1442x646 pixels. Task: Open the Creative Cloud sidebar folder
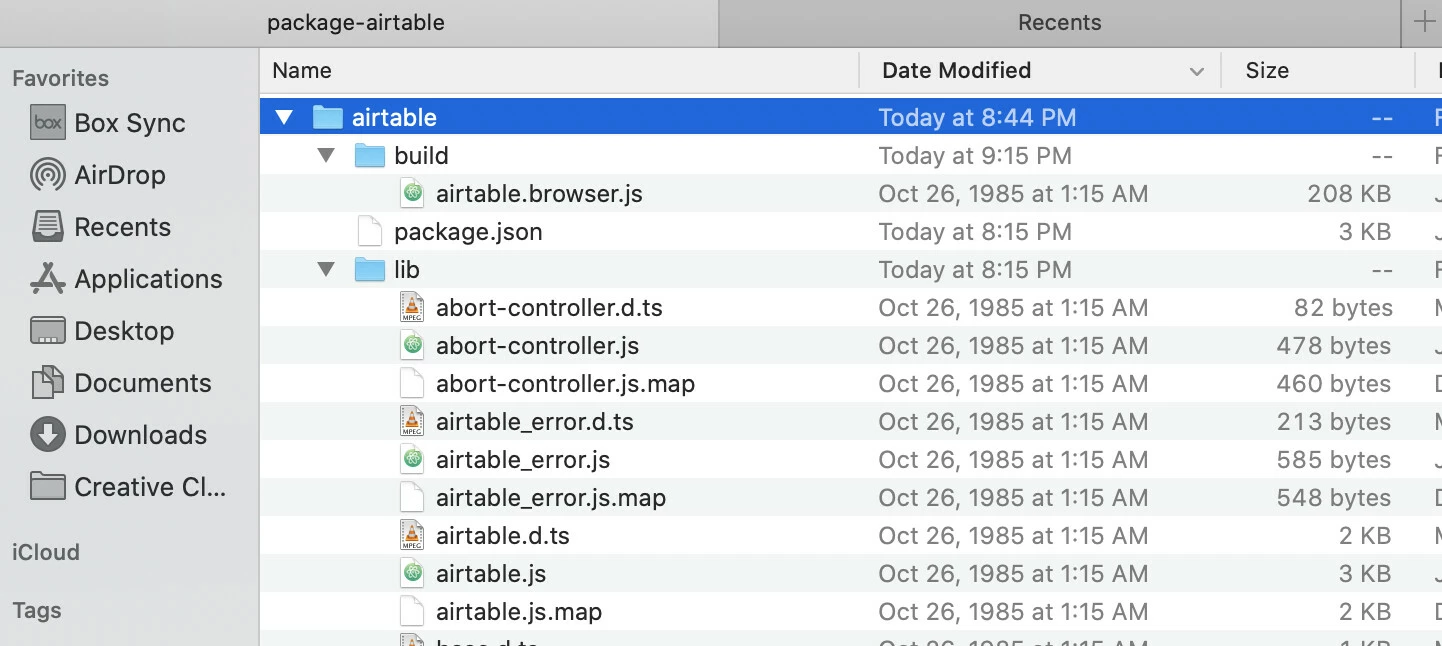pyautogui.click(x=128, y=487)
